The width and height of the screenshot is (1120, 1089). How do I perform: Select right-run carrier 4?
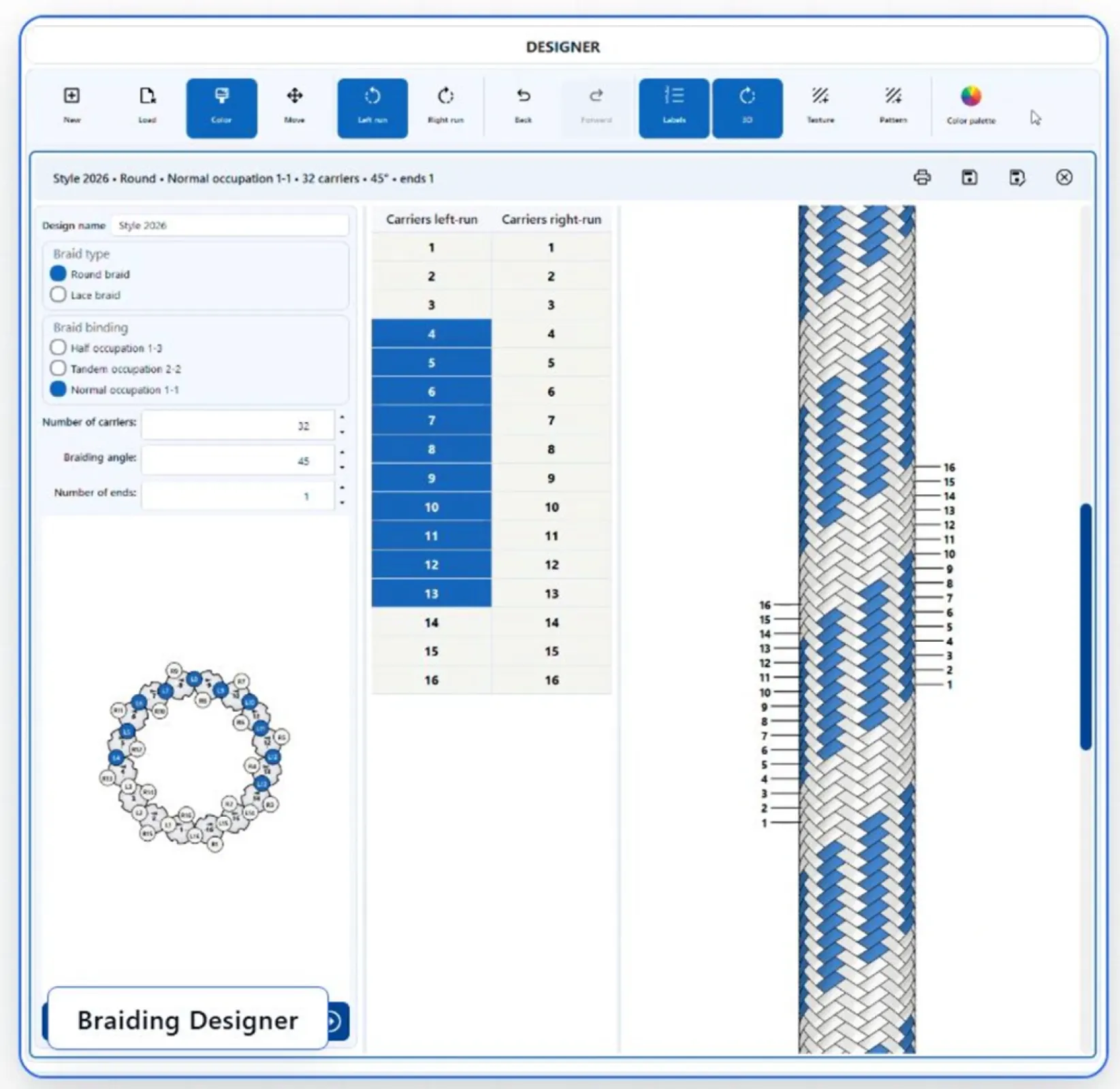click(x=551, y=334)
